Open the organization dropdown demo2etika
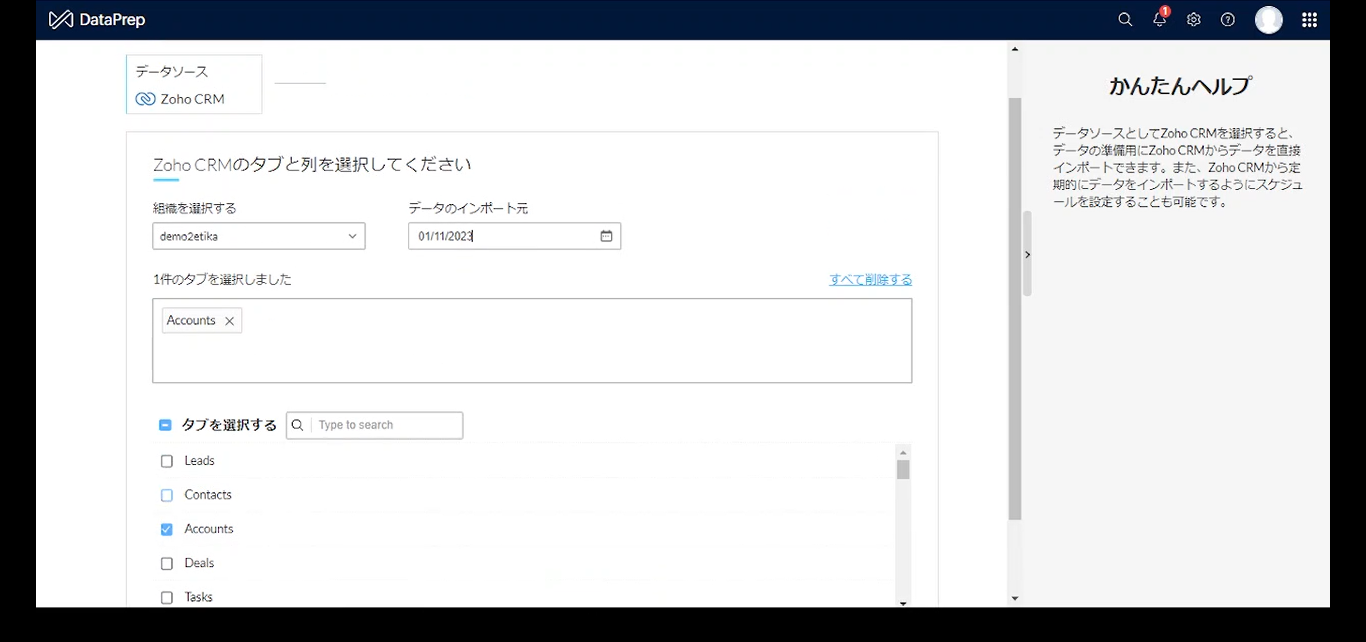 pyautogui.click(x=259, y=236)
